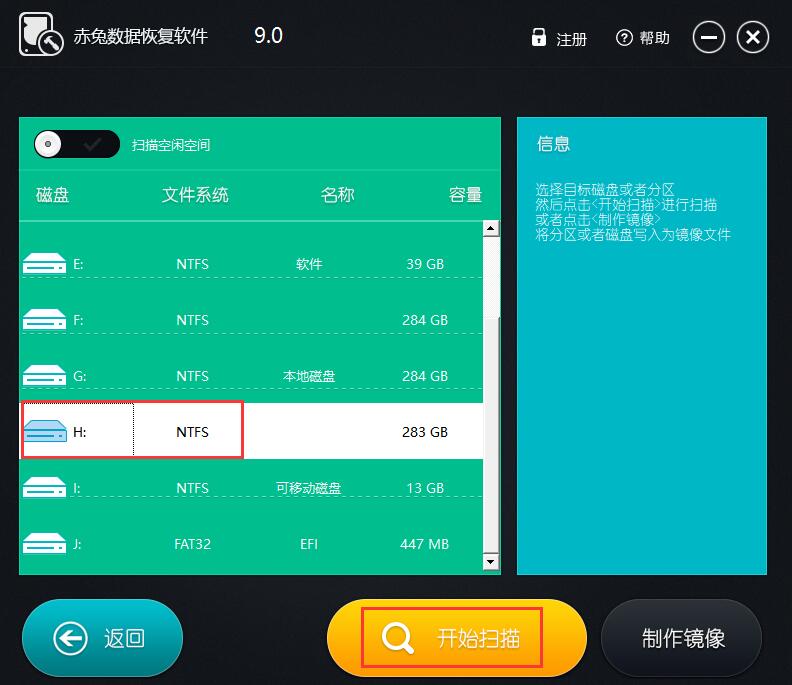Click the 文件系统 column header
This screenshot has width=792, height=685.
pos(195,194)
